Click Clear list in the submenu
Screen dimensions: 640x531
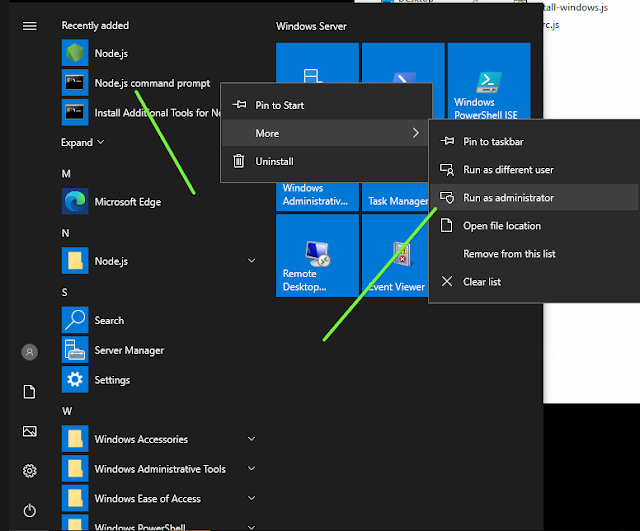coord(535,282)
